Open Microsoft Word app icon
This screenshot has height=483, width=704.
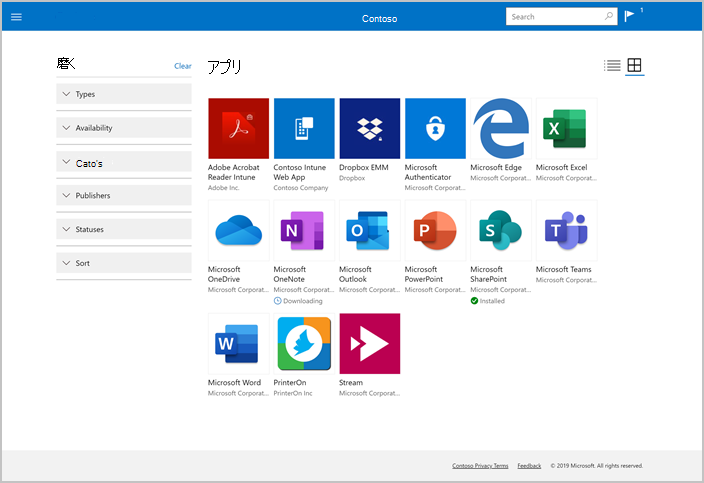[238, 343]
